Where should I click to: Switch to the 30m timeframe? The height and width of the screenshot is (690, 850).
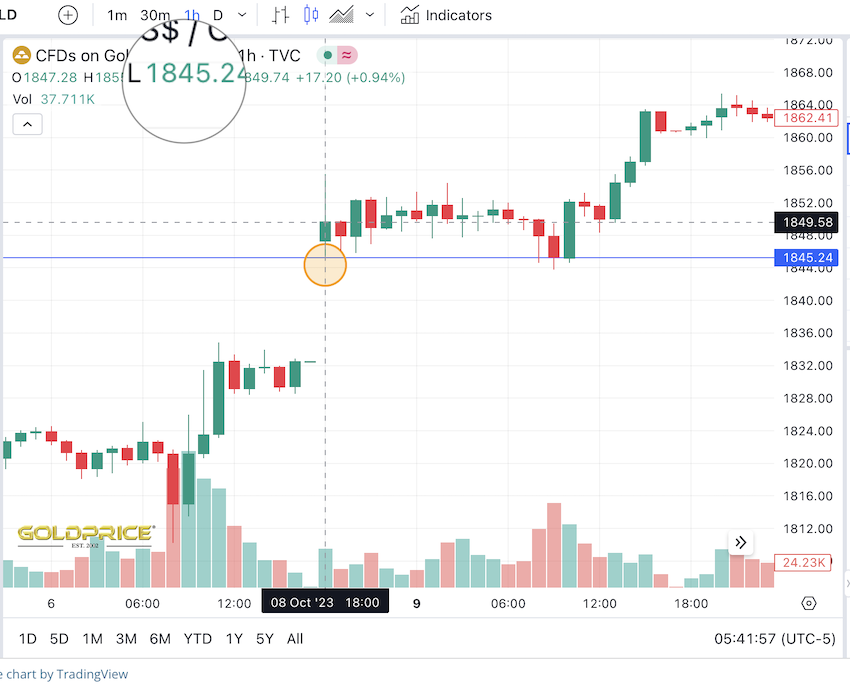tap(155, 15)
